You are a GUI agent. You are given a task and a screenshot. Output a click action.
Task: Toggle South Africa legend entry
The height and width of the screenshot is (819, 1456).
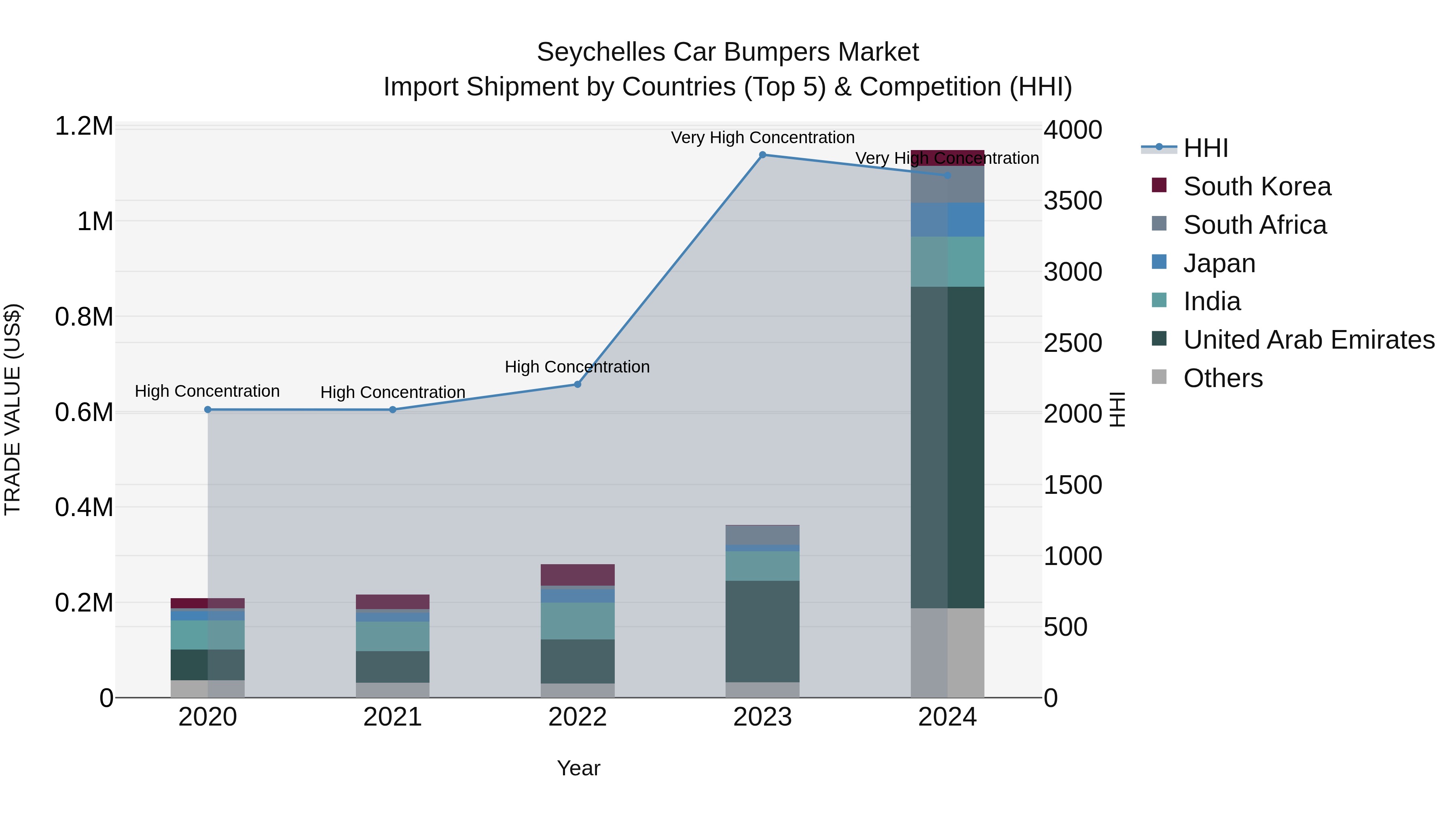pyautogui.click(x=1239, y=225)
